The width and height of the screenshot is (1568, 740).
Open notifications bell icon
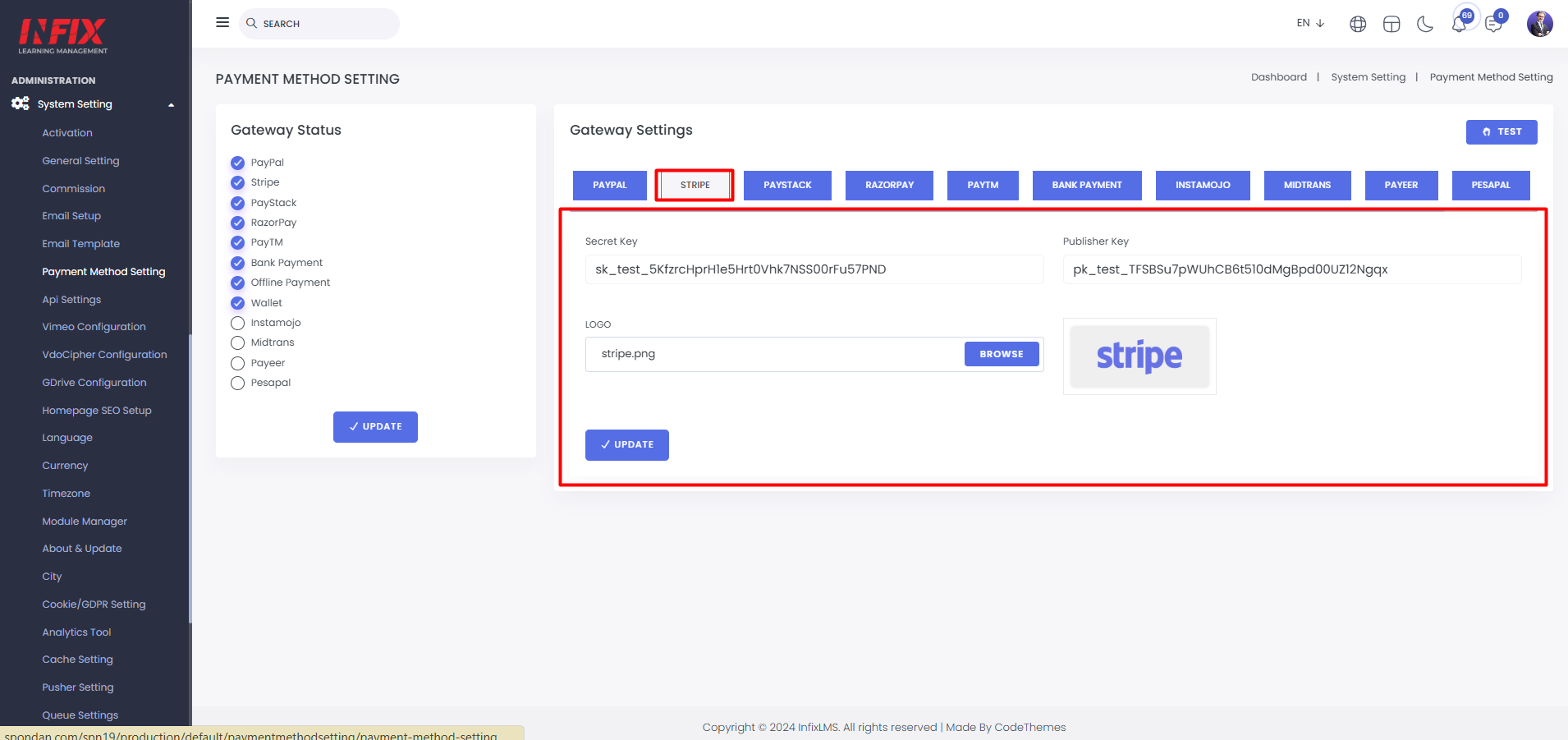(x=1459, y=24)
